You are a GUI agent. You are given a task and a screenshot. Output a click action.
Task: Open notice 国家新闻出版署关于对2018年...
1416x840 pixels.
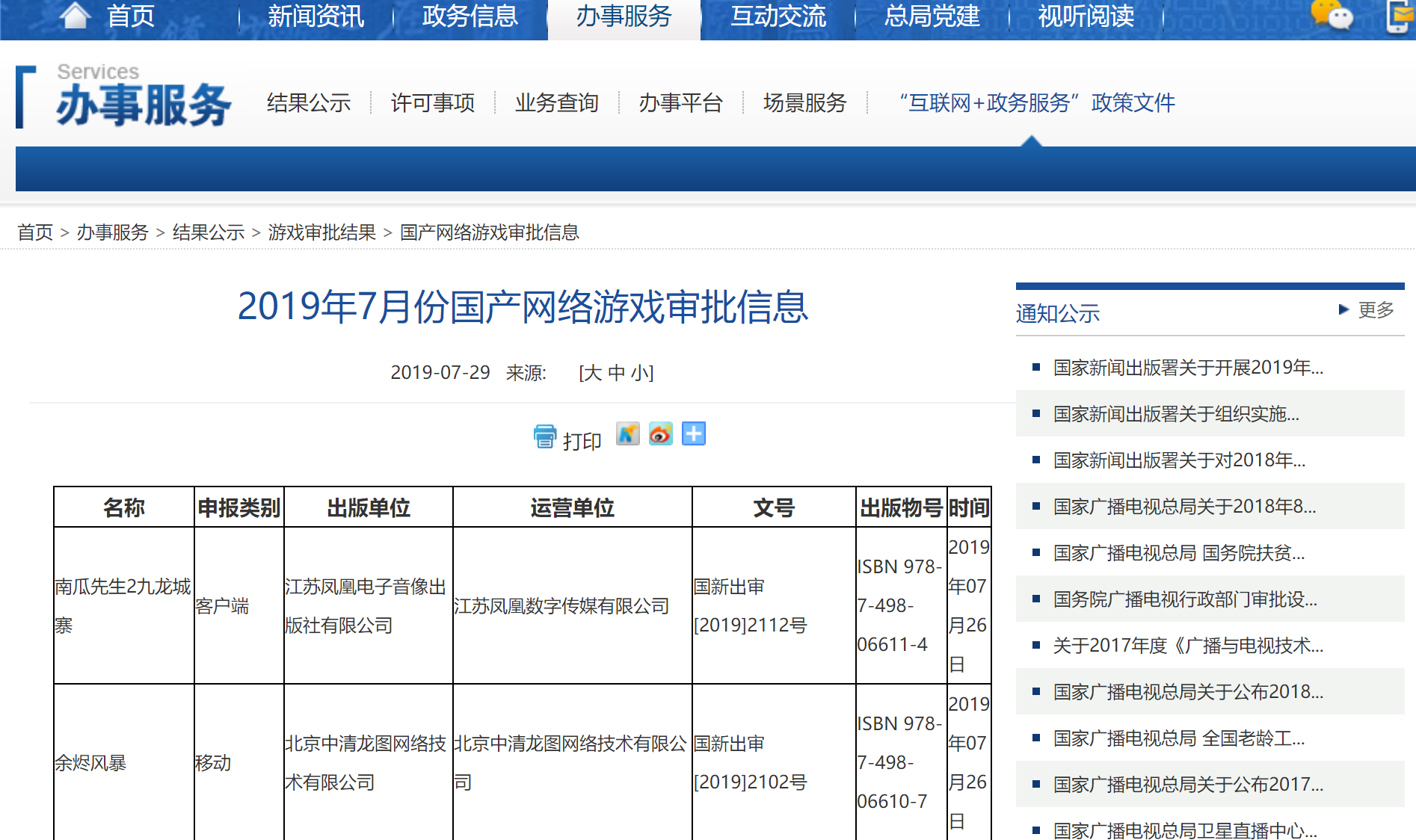[x=1179, y=460]
